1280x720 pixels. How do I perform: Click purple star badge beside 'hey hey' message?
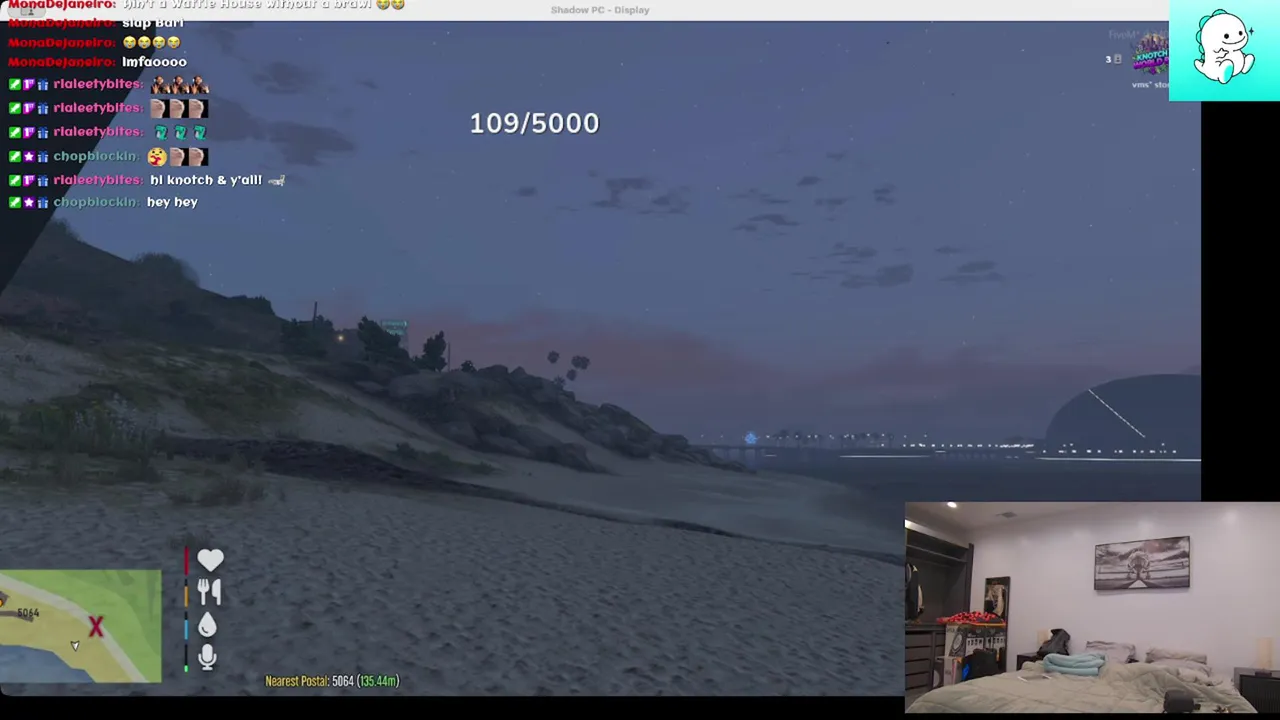pyautogui.click(x=28, y=202)
